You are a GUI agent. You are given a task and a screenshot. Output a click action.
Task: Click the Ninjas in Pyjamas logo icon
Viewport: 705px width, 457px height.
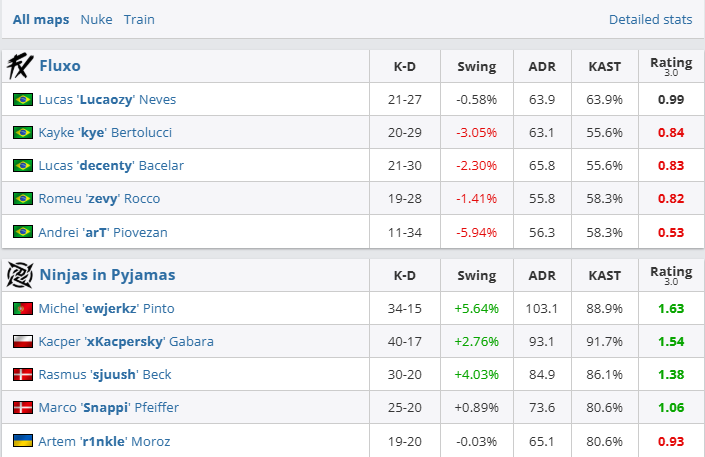20,275
